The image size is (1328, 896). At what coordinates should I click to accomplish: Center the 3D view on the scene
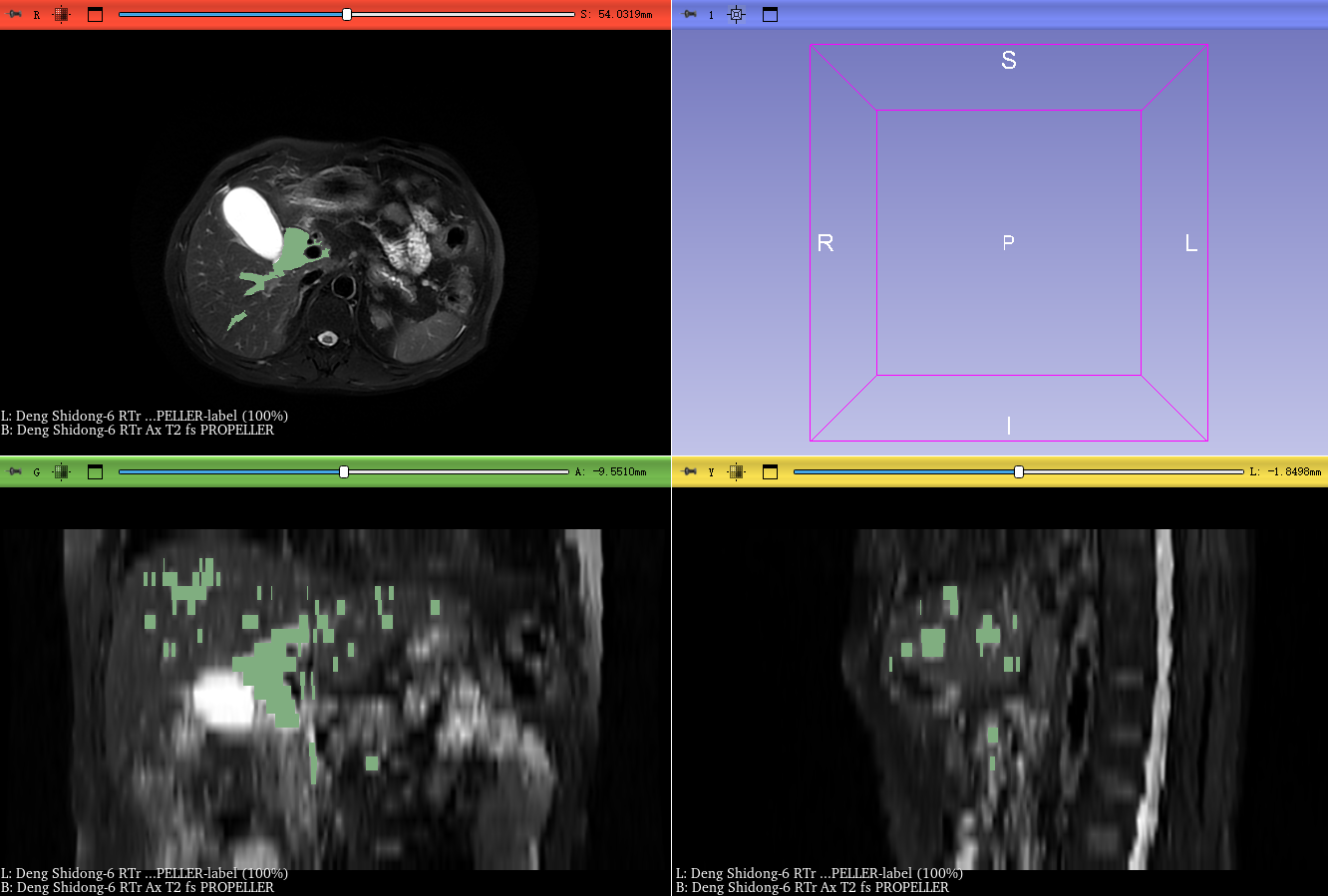coord(736,15)
